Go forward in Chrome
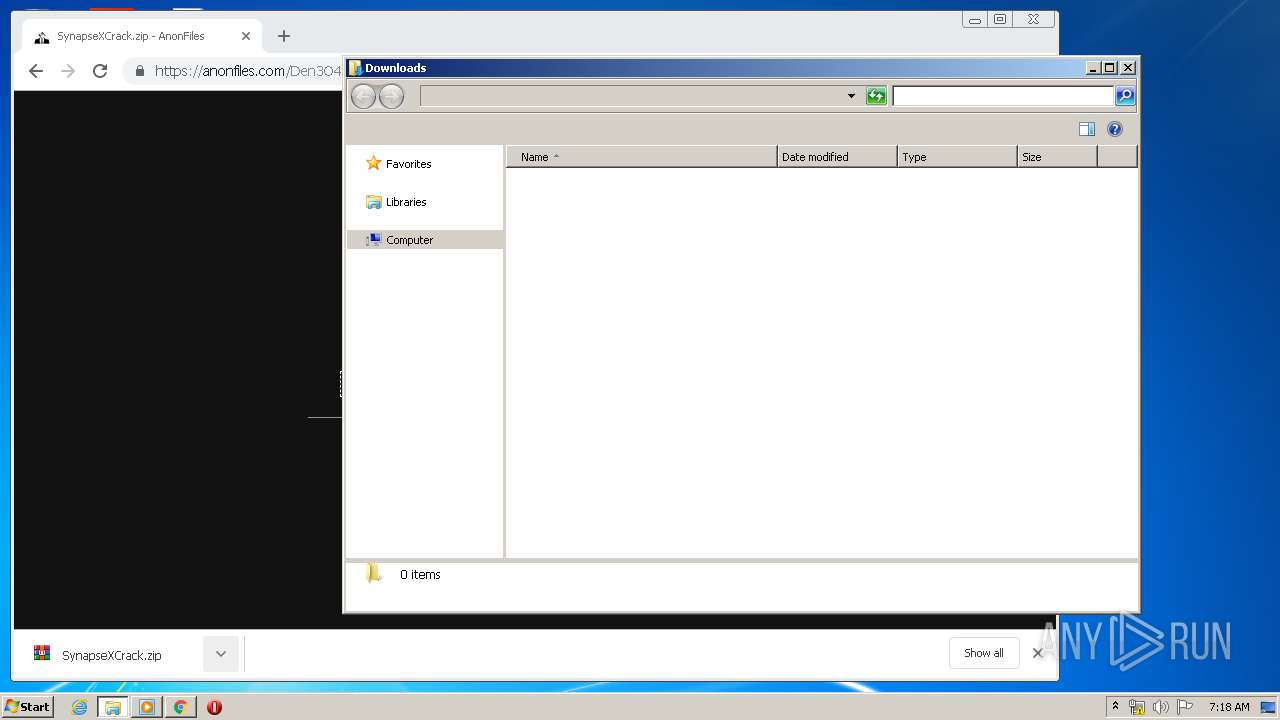 tap(68, 71)
